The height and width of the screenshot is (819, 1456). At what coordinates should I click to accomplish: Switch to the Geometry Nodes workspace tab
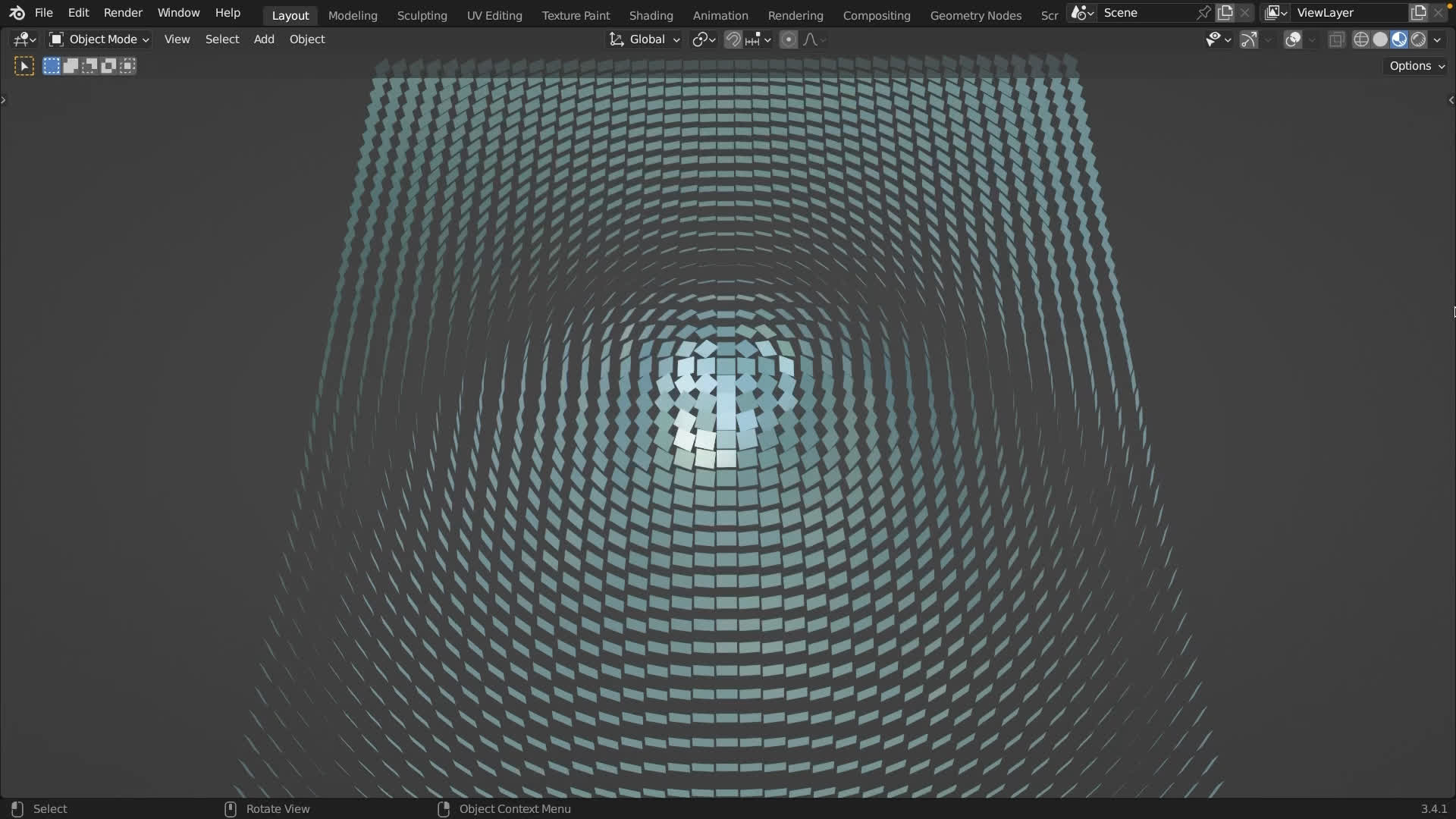point(976,15)
